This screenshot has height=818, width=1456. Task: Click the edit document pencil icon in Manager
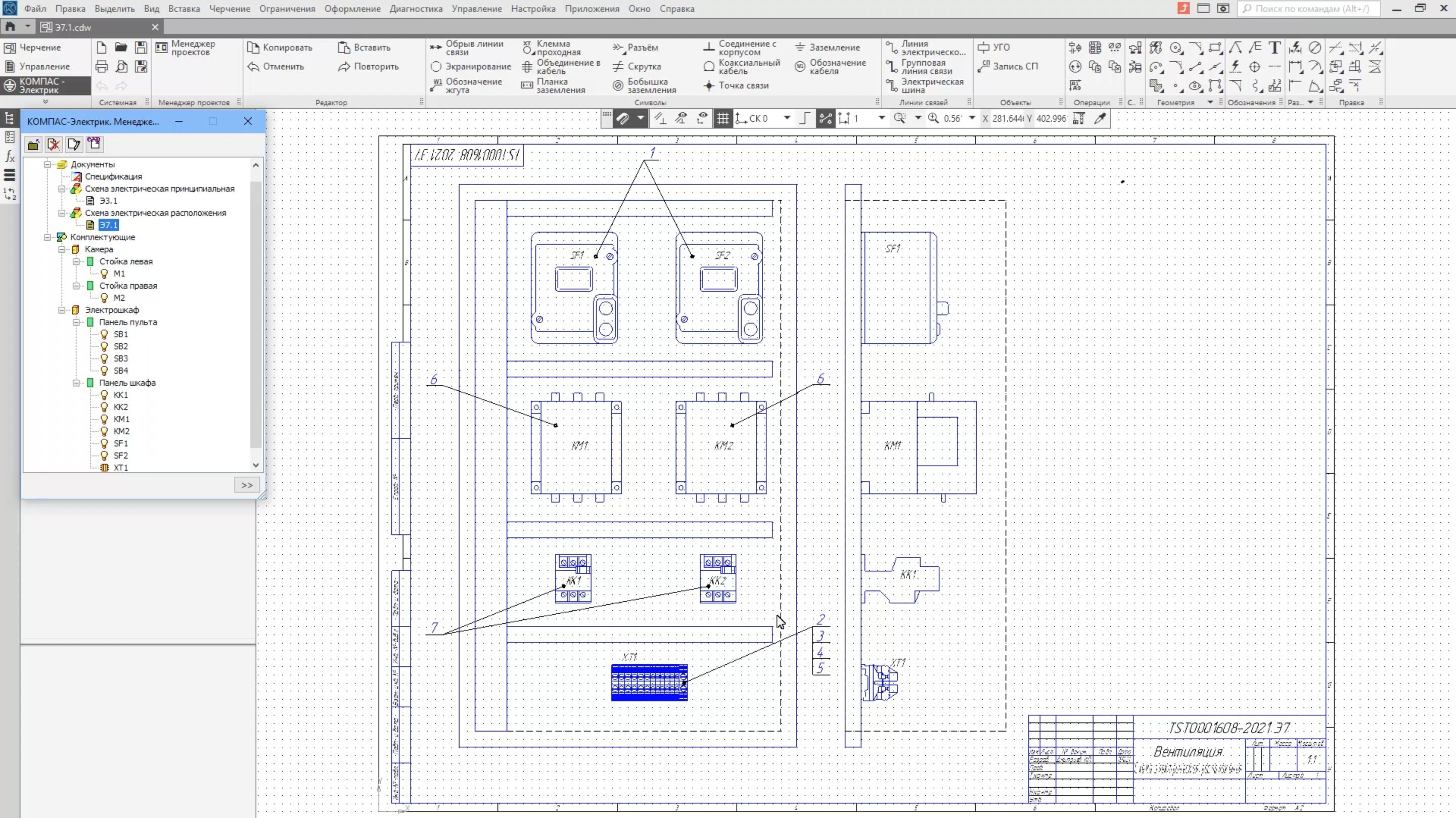(x=74, y=145)
